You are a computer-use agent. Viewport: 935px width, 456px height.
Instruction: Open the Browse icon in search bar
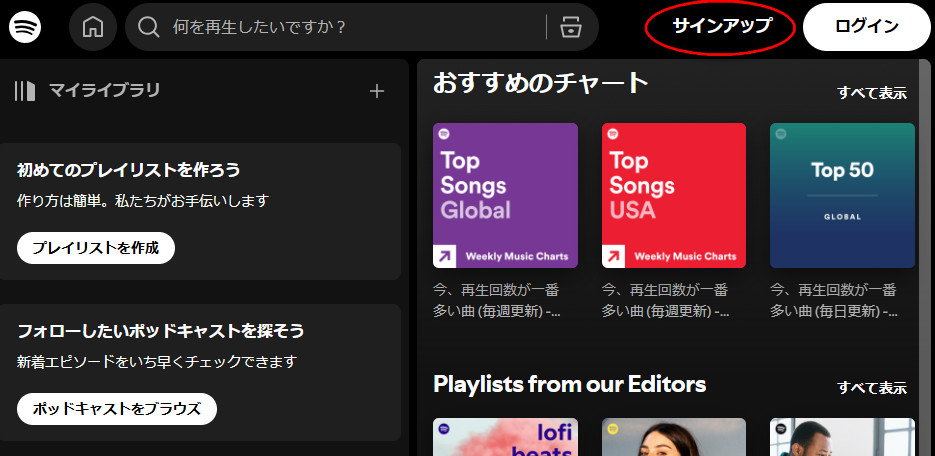[571, 27]
